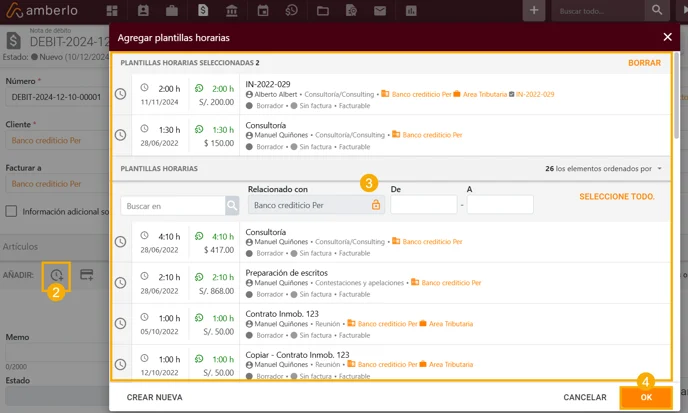Open the calendar icon in the top bar
Screen dimensions: 688x413
263,11
